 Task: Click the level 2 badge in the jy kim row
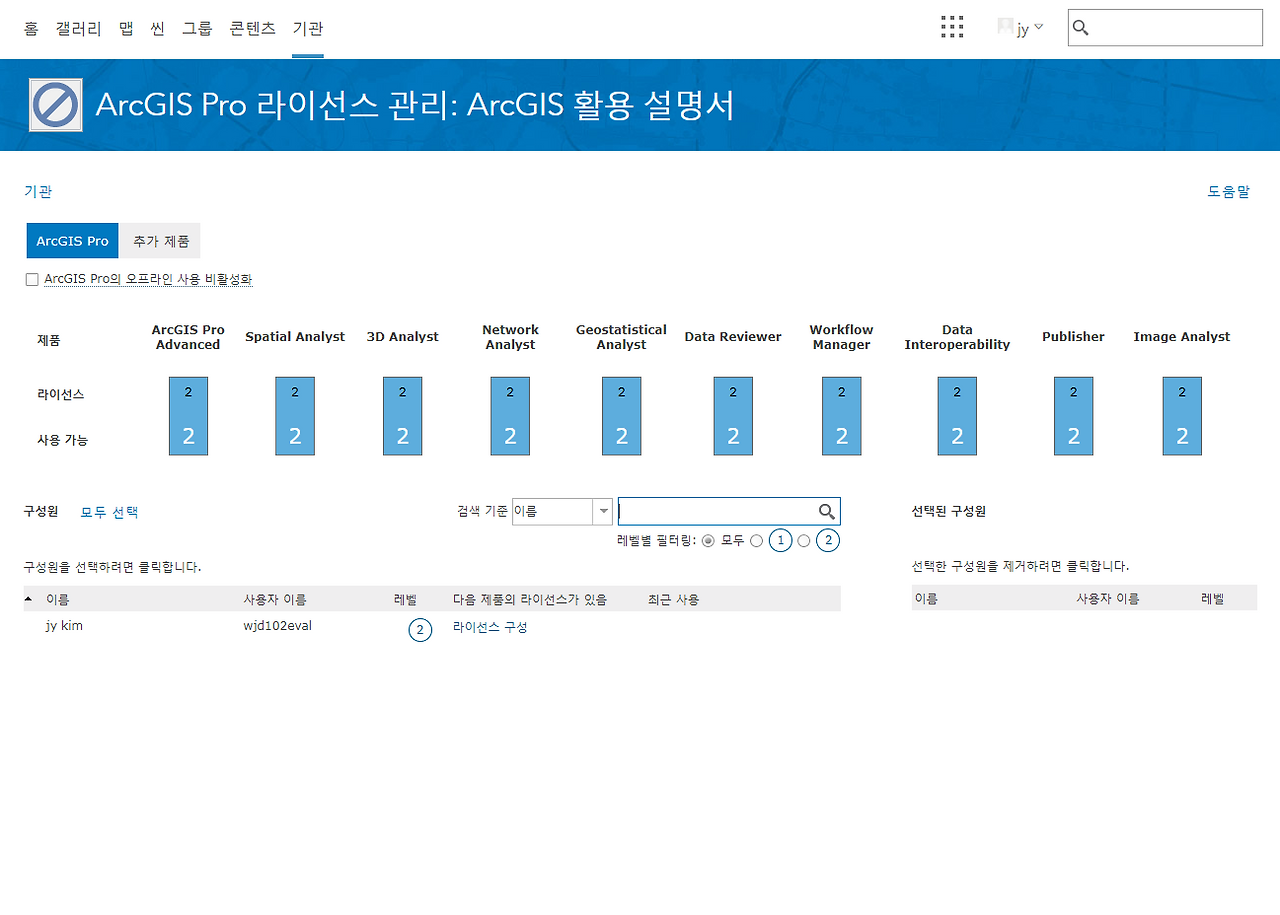420,630
